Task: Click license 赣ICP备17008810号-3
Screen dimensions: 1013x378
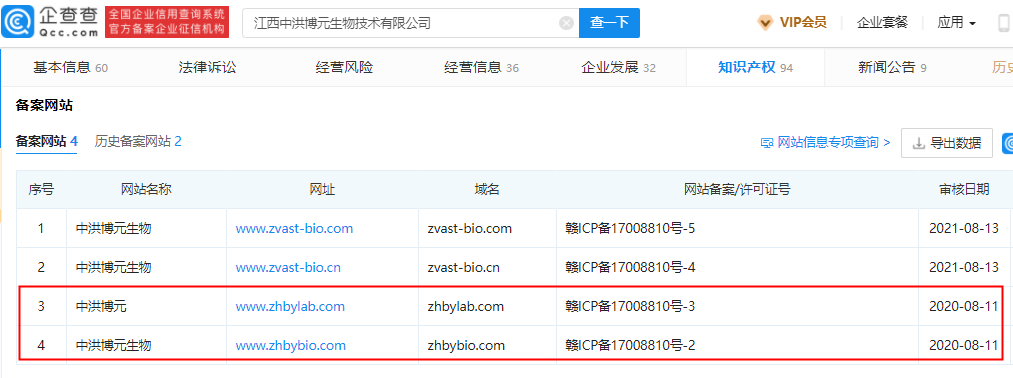Action: pyautogui.click(x=630, y=306)
